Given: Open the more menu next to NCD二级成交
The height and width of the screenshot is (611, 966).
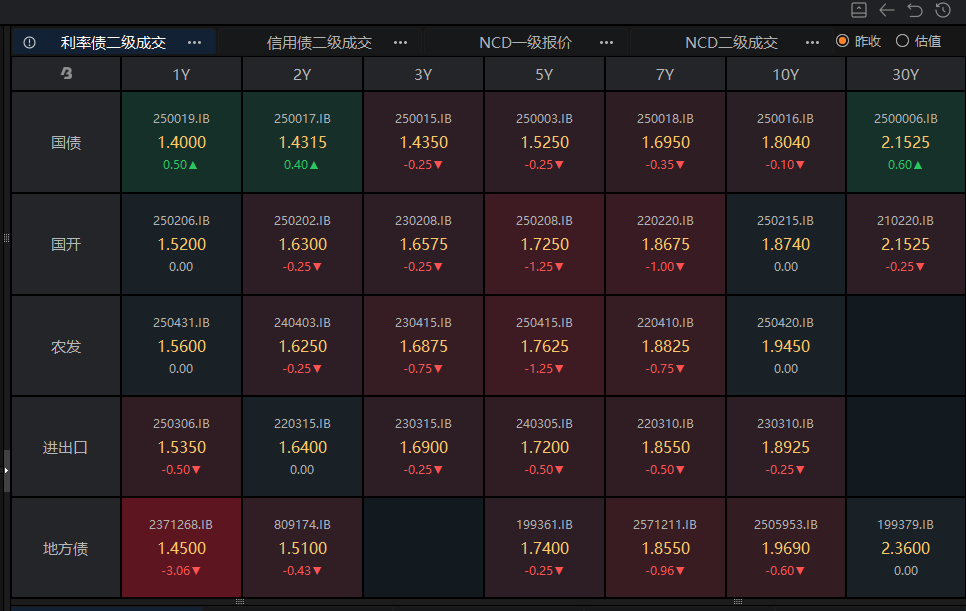Looking at the screenshot, I should 812,43.
